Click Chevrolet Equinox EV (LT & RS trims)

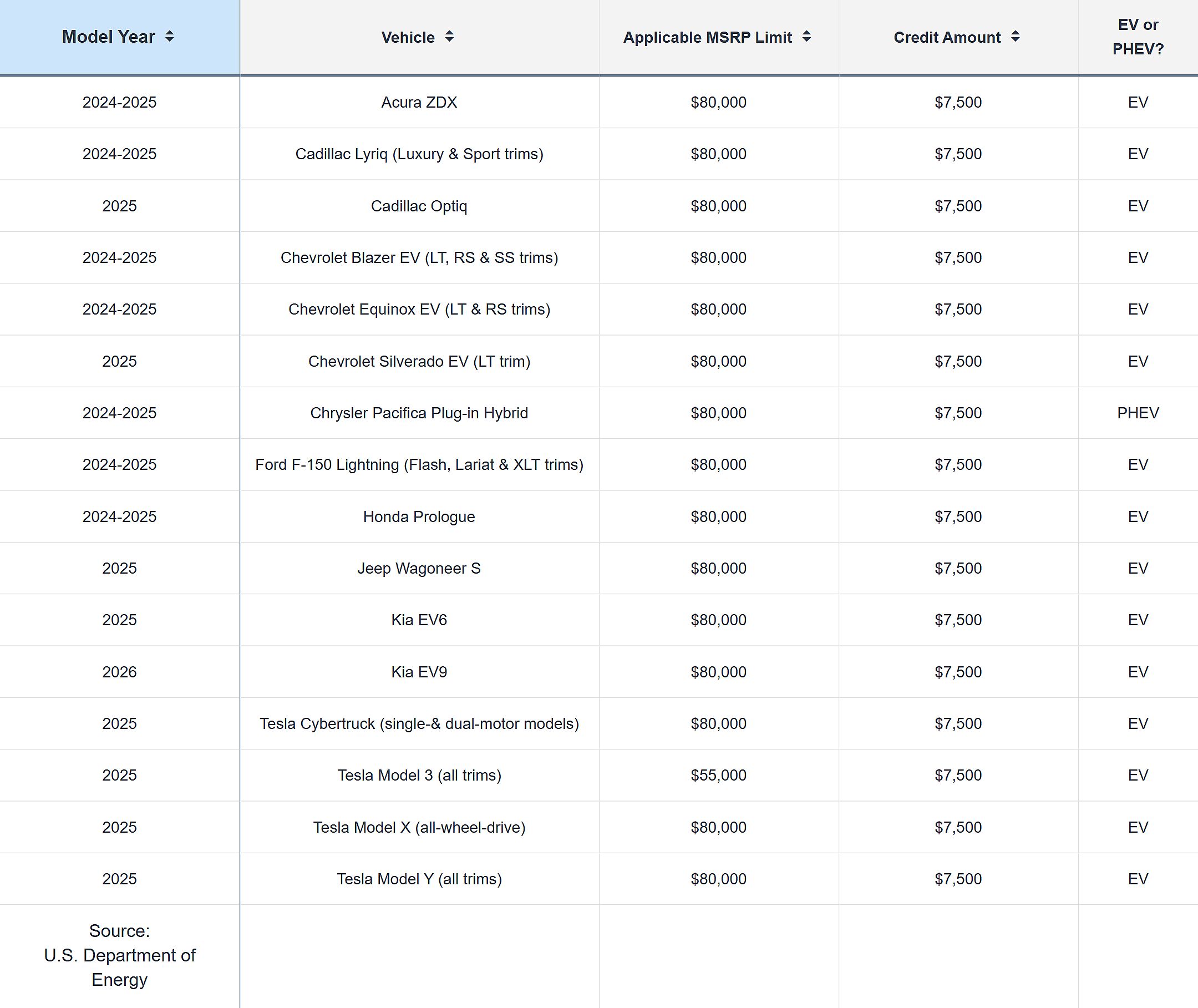pyautogui.click(x=419, y=309)
